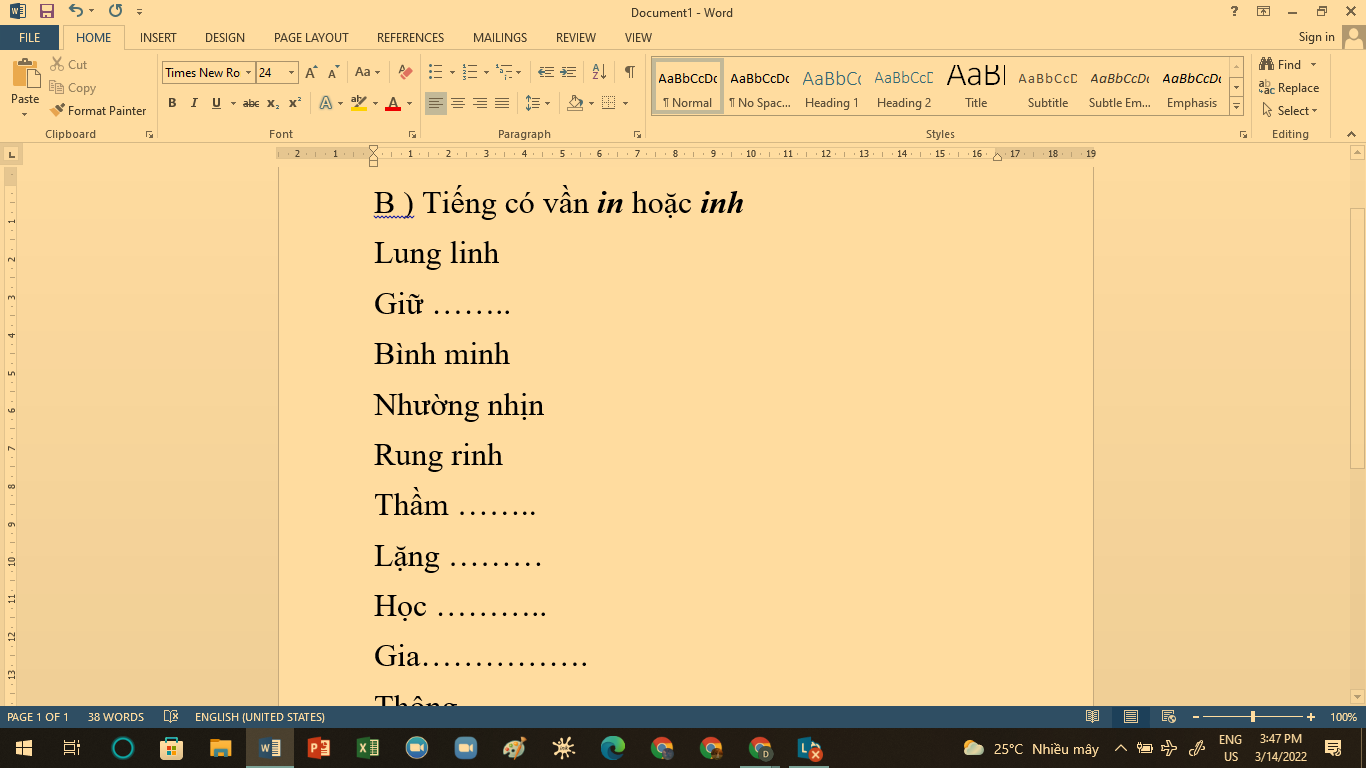The height and width of the screenshot is (768, 1366).
Task: Apply strikethrough formatting
Action: coord(251,103)
